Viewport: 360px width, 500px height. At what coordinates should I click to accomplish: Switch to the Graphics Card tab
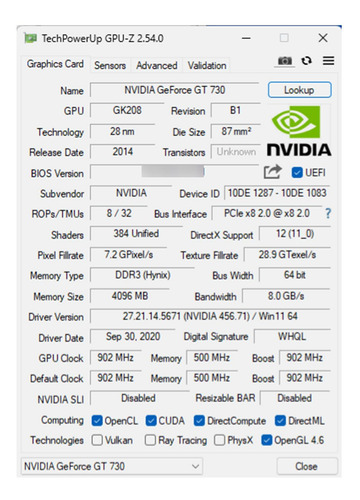click(55, 64)
